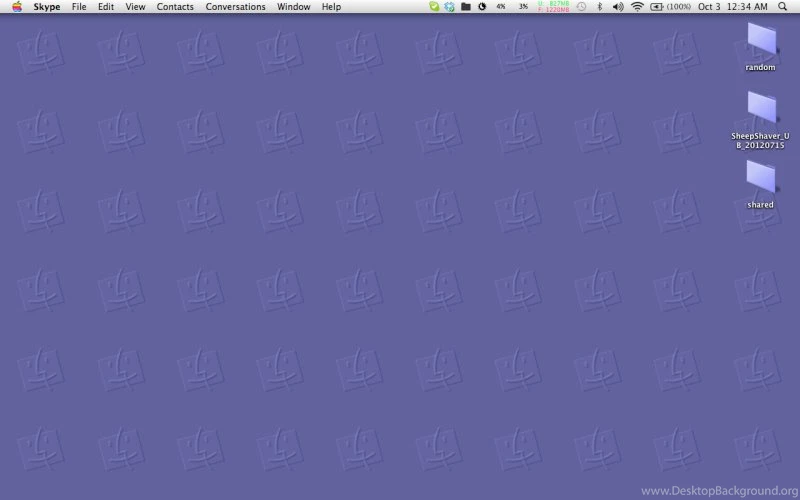Open the Help menu
The width and height of the screenshot is (800, 500).
click(x=331, y=6)
